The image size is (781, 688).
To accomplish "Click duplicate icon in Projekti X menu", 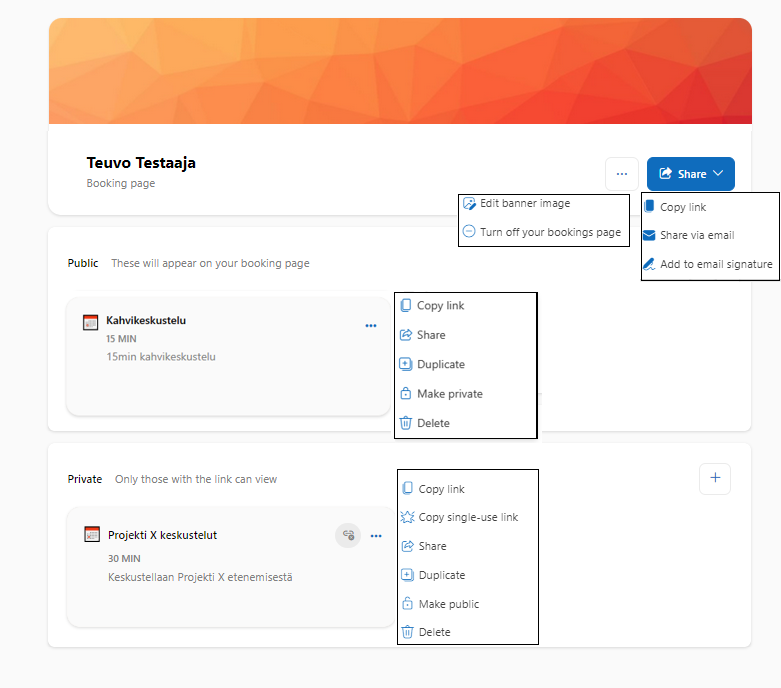I will coord(407,575).
